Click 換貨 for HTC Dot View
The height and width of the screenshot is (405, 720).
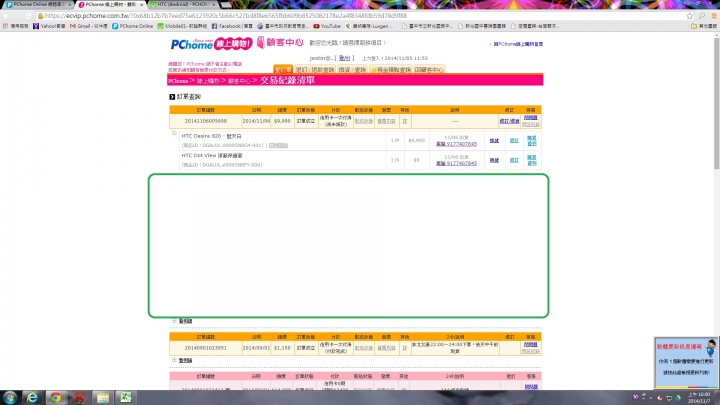[494, 160]
